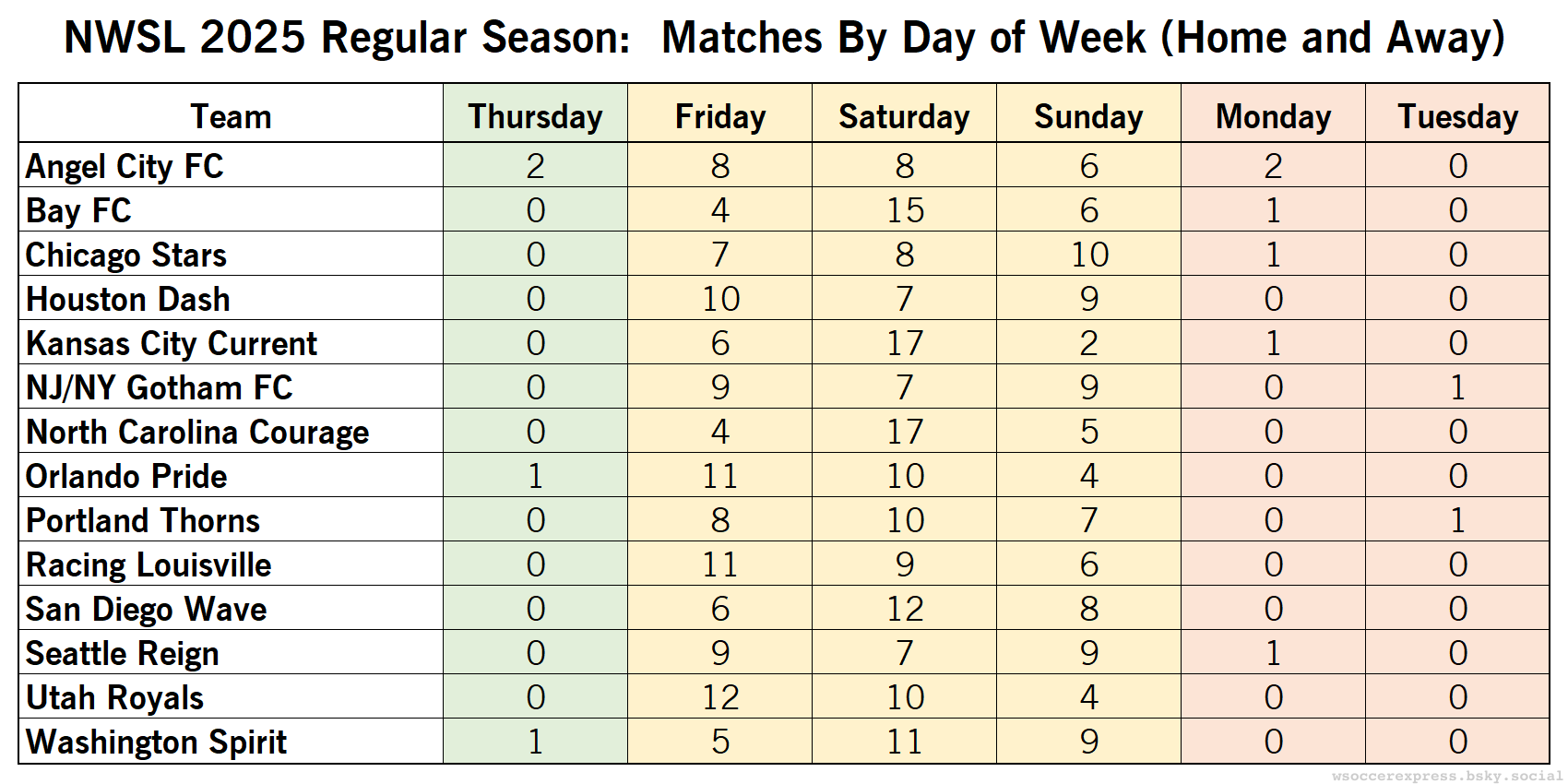Click the Sunday column header
Screen dimensions: 1568x784
[1088, 117]
